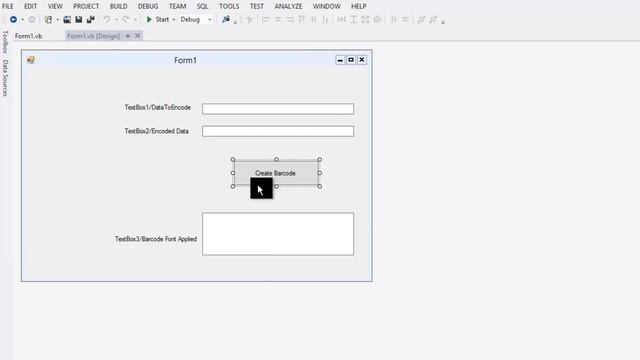Viewport: 640px width, 360px height.
Task: Click the Navigate Backward arrow icon
Action: pos(13,19)
